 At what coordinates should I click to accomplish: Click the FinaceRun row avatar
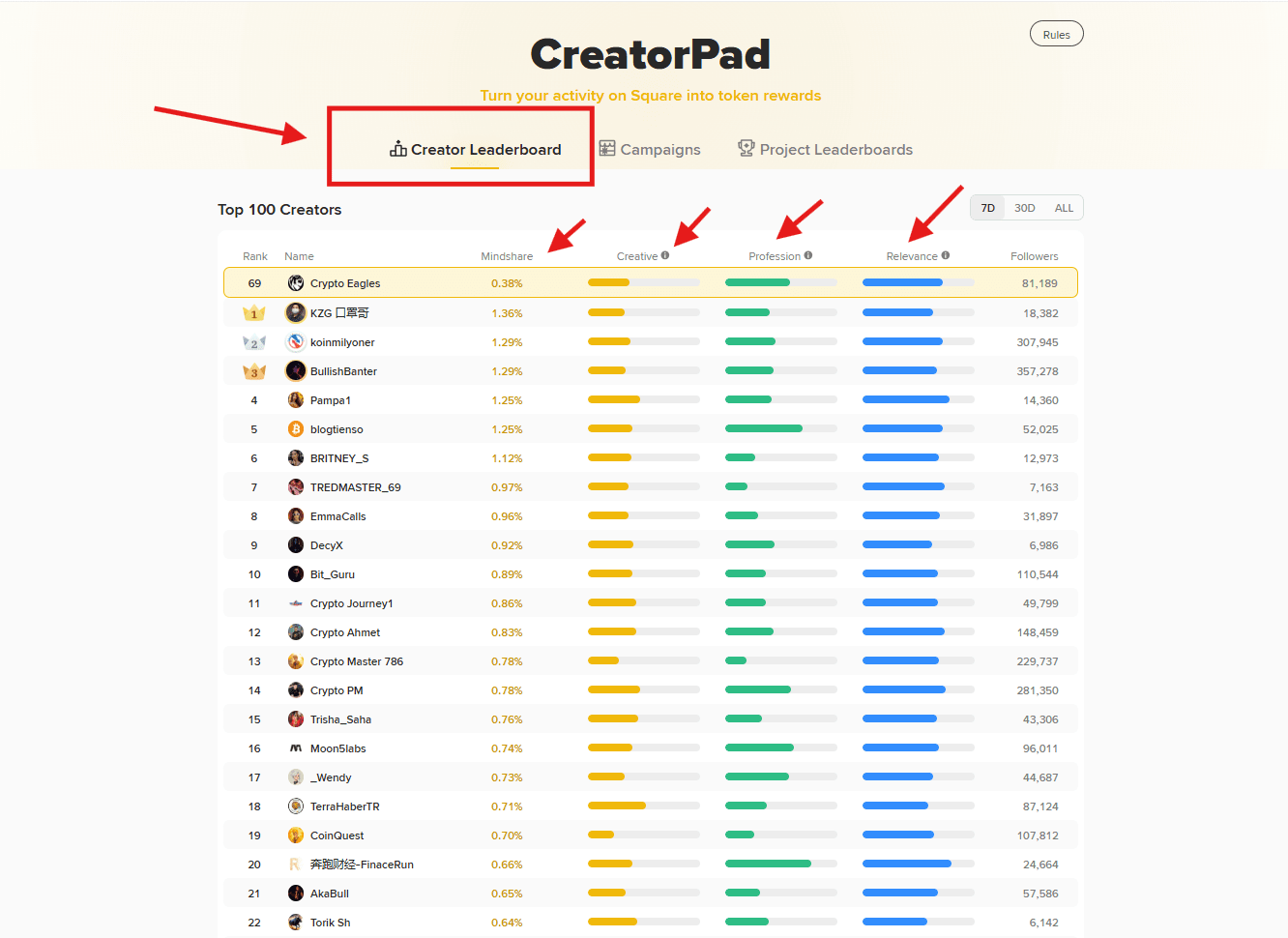296,865
